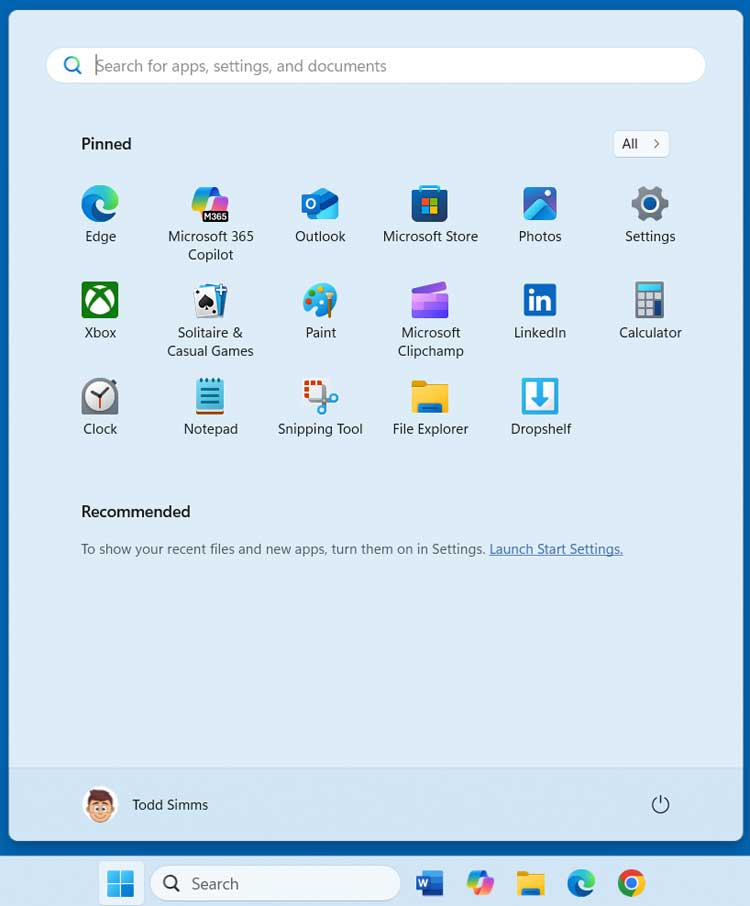Click the Pinned section heading
Image resolution: width=750 pixels, height=906 pixels.
coord(106,144)
